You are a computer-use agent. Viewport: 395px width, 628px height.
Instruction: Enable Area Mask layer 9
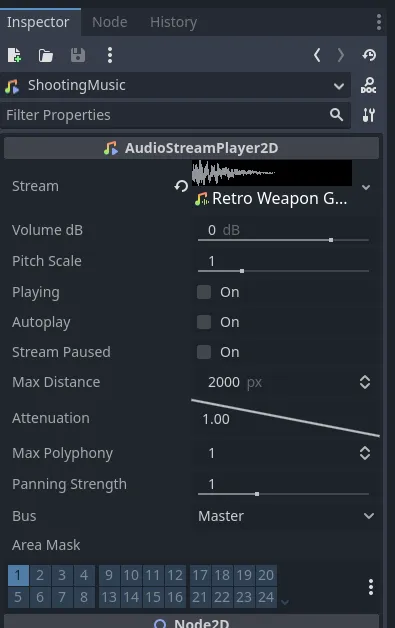(109, 575)
